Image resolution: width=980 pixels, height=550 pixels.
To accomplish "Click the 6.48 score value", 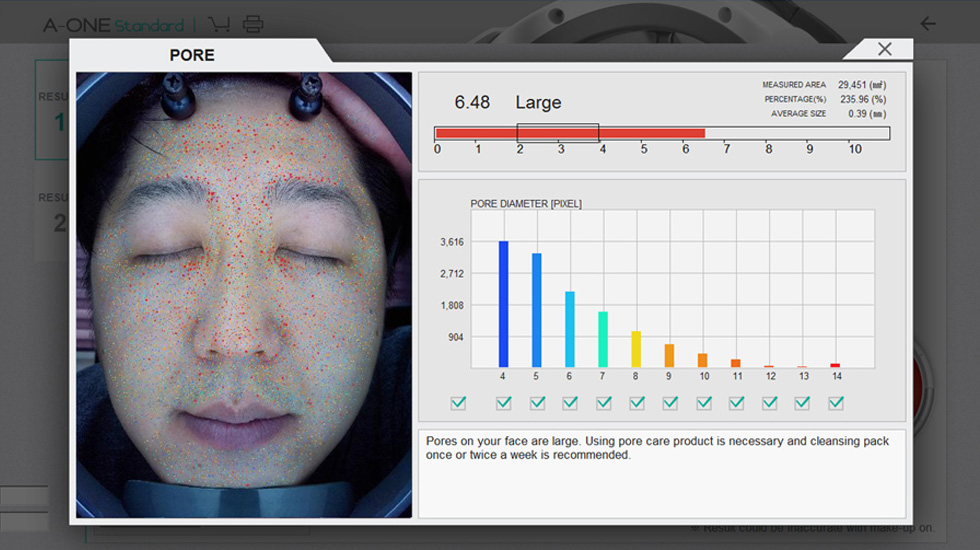I will (x=472, y=102).
